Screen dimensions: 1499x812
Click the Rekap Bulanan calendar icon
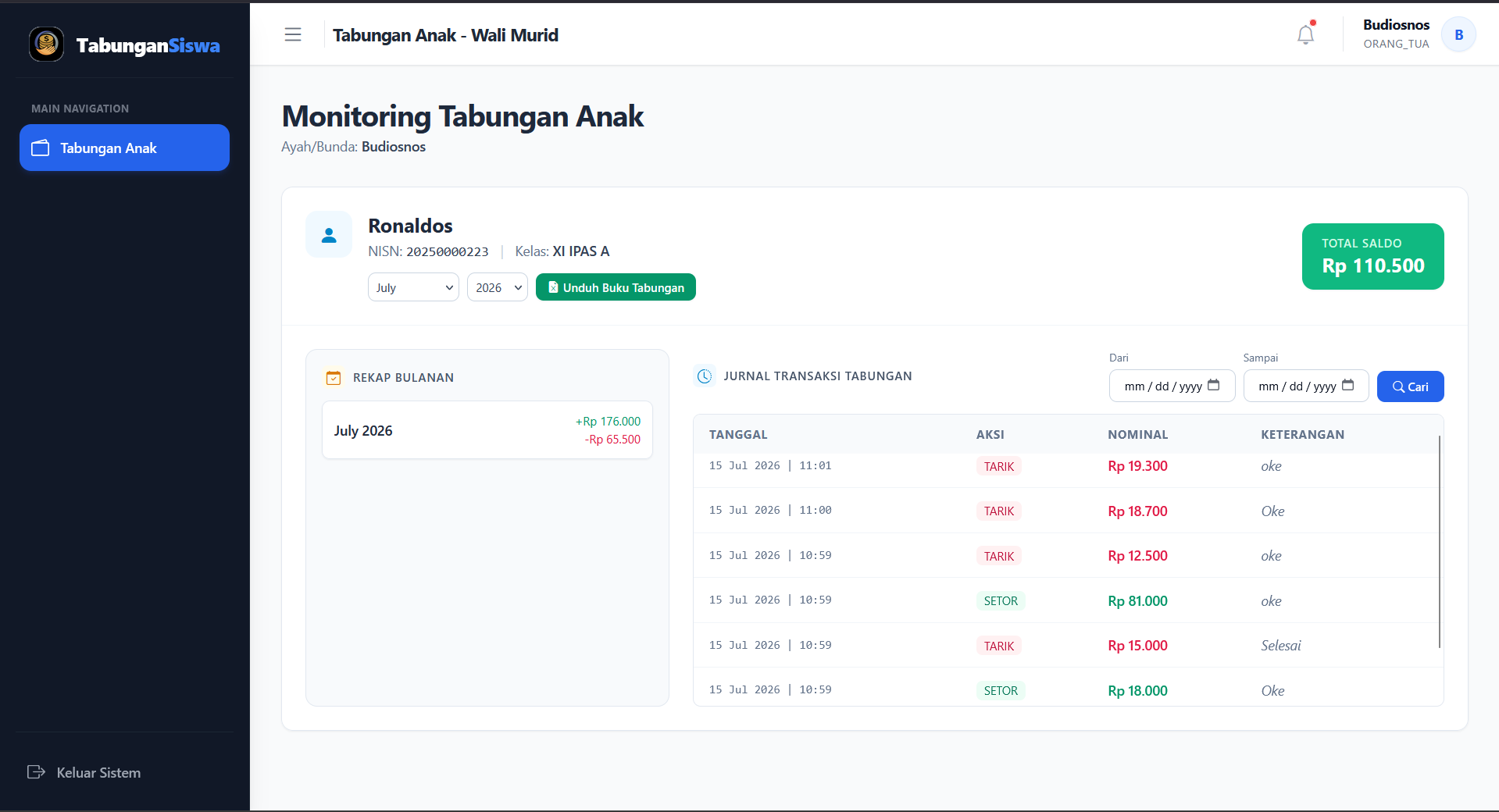334,378
